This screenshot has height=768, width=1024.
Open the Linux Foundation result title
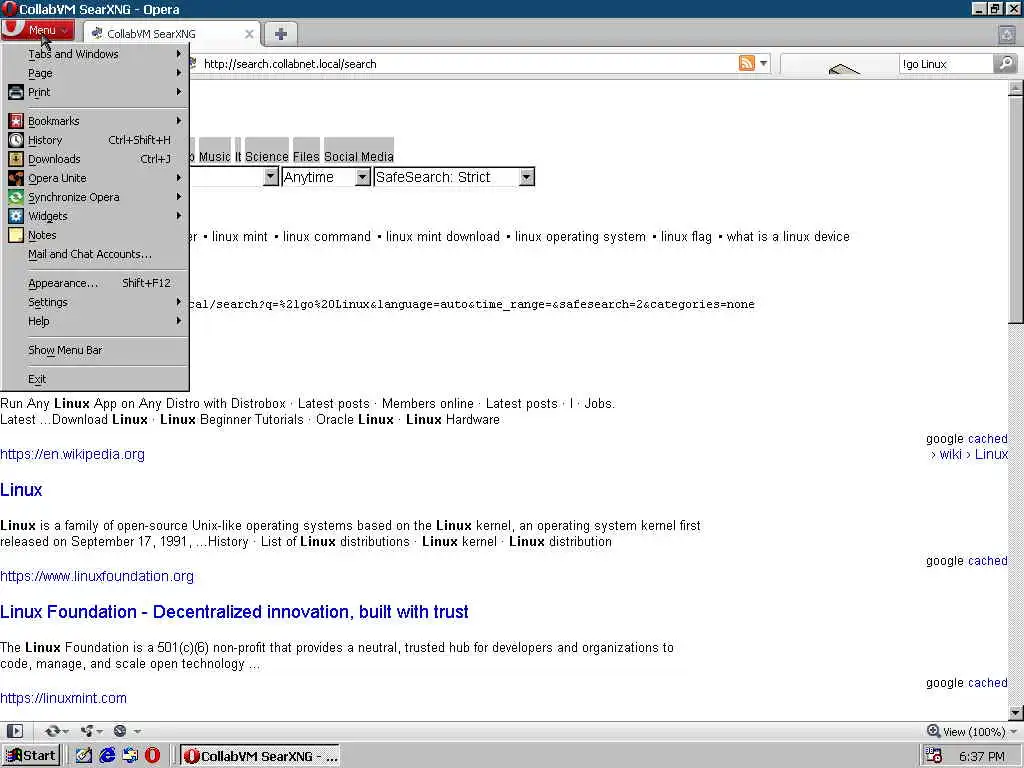point(234,612)
